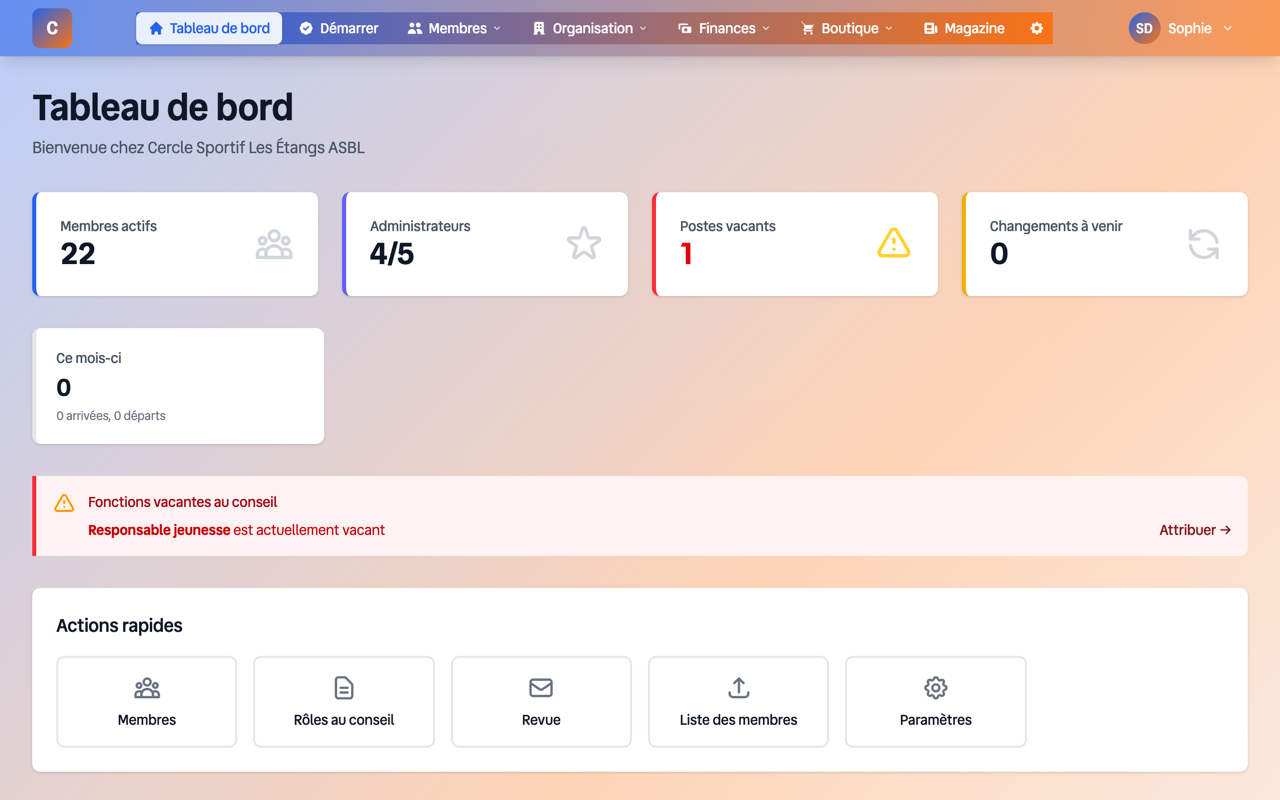This screenshot has height=800, width=1280.
Task: Click the C logo in the header
Action: point(52,28)
